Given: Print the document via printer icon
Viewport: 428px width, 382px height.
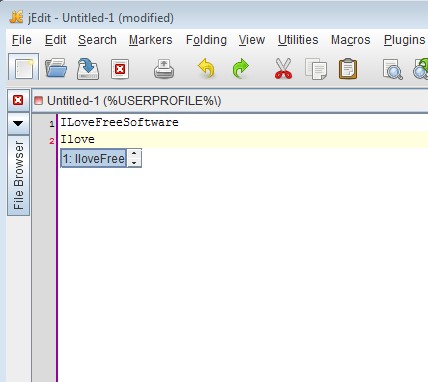Looking at the screenshot, I should (164, 69).
